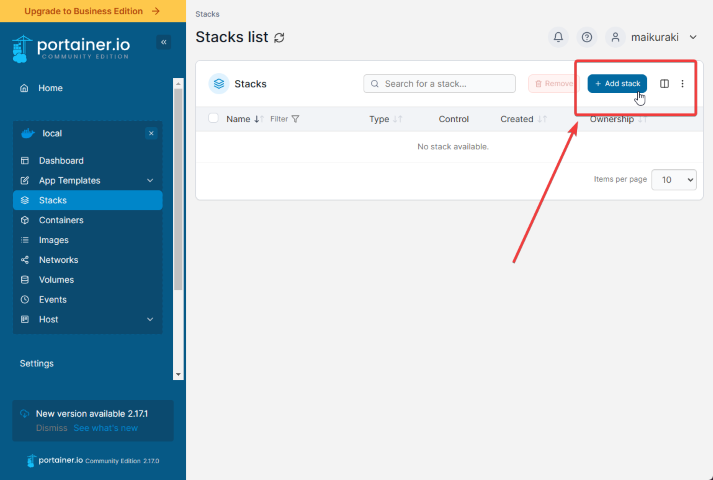Expand the Host submenu chevron
Image resolution: width=713 pixels, height=480 pixels.
[x=150, y=320]
